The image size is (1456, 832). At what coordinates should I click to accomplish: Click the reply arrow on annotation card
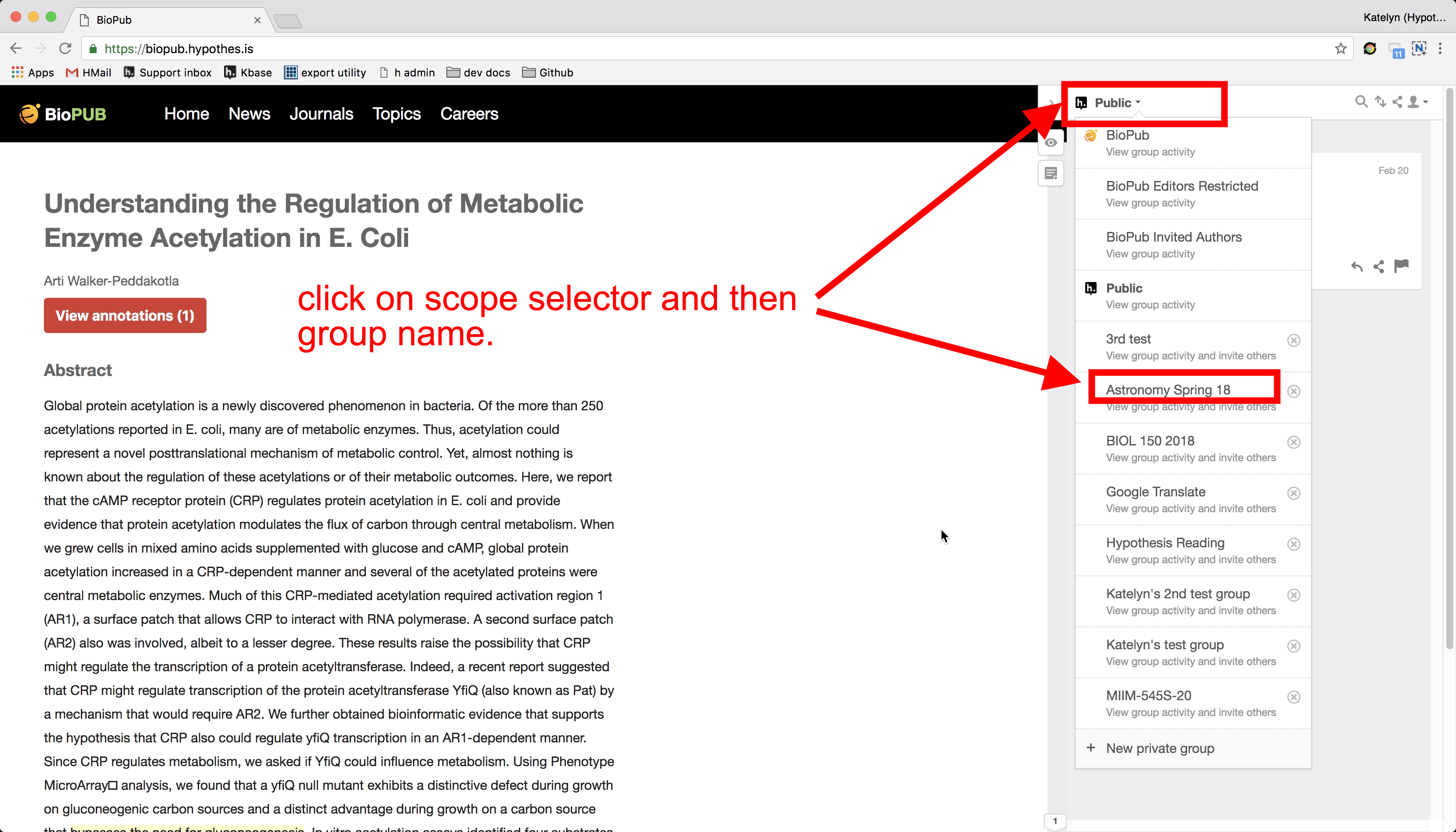click(x=1357, y=266)
